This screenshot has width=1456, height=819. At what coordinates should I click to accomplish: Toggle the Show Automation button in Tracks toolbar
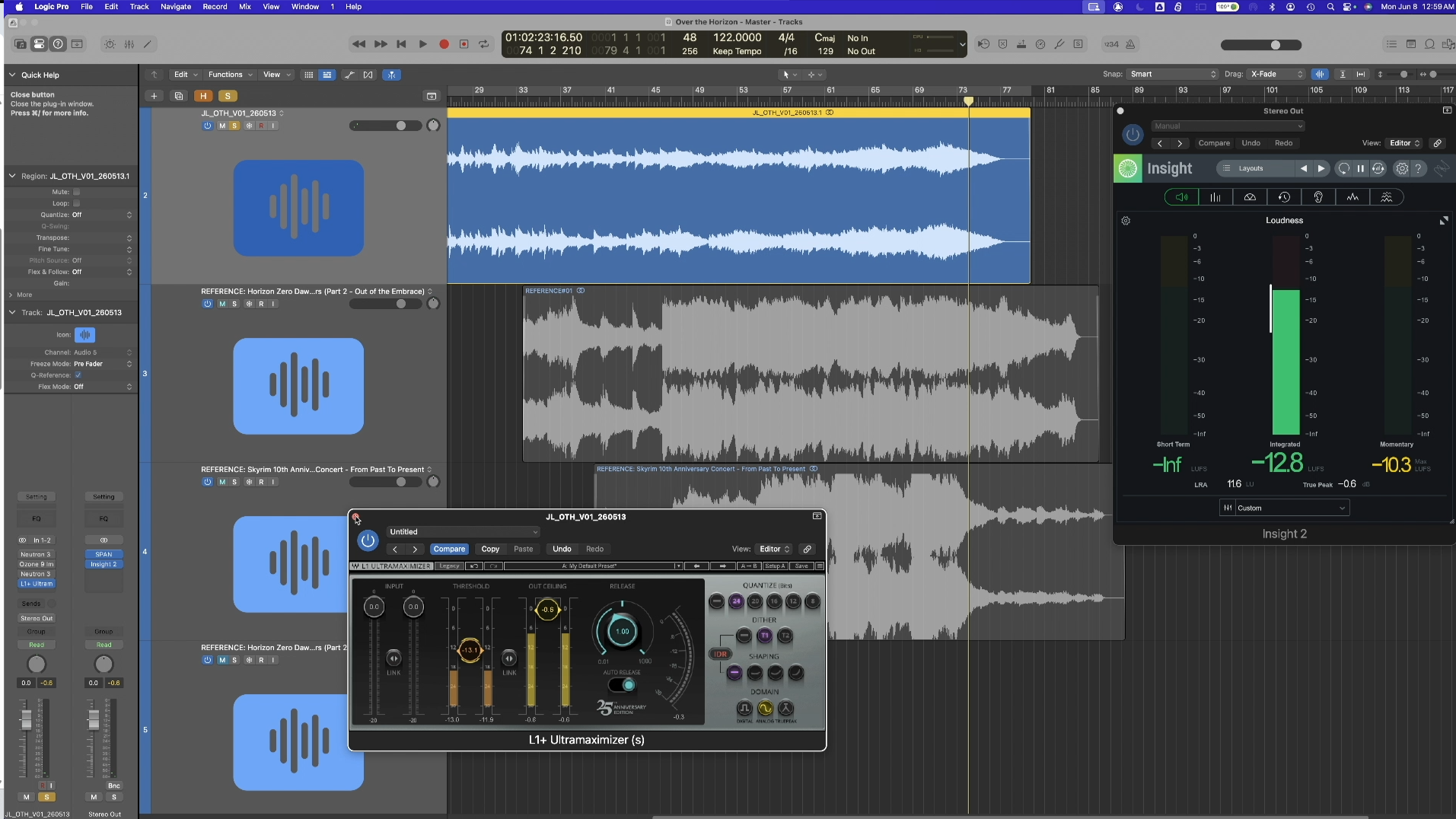pyautogui.click(x=349, y=75)
